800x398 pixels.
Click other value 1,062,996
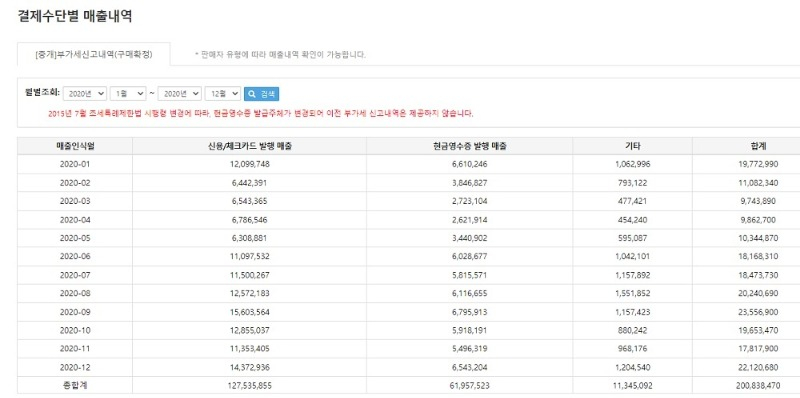(x=632, y=164)
